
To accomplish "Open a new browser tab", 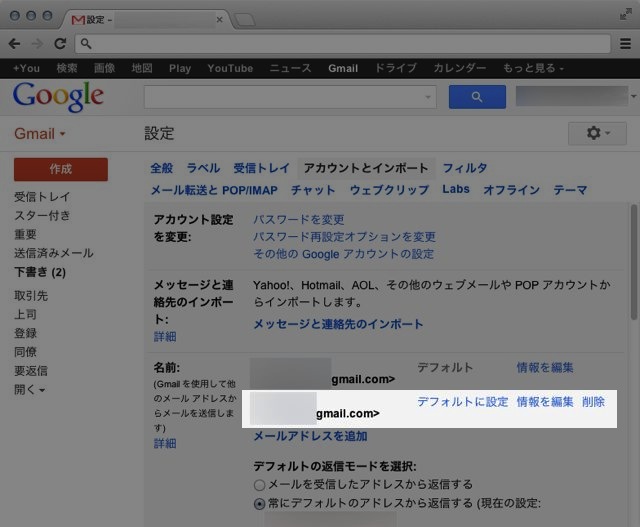I will [x=245, y=20].
